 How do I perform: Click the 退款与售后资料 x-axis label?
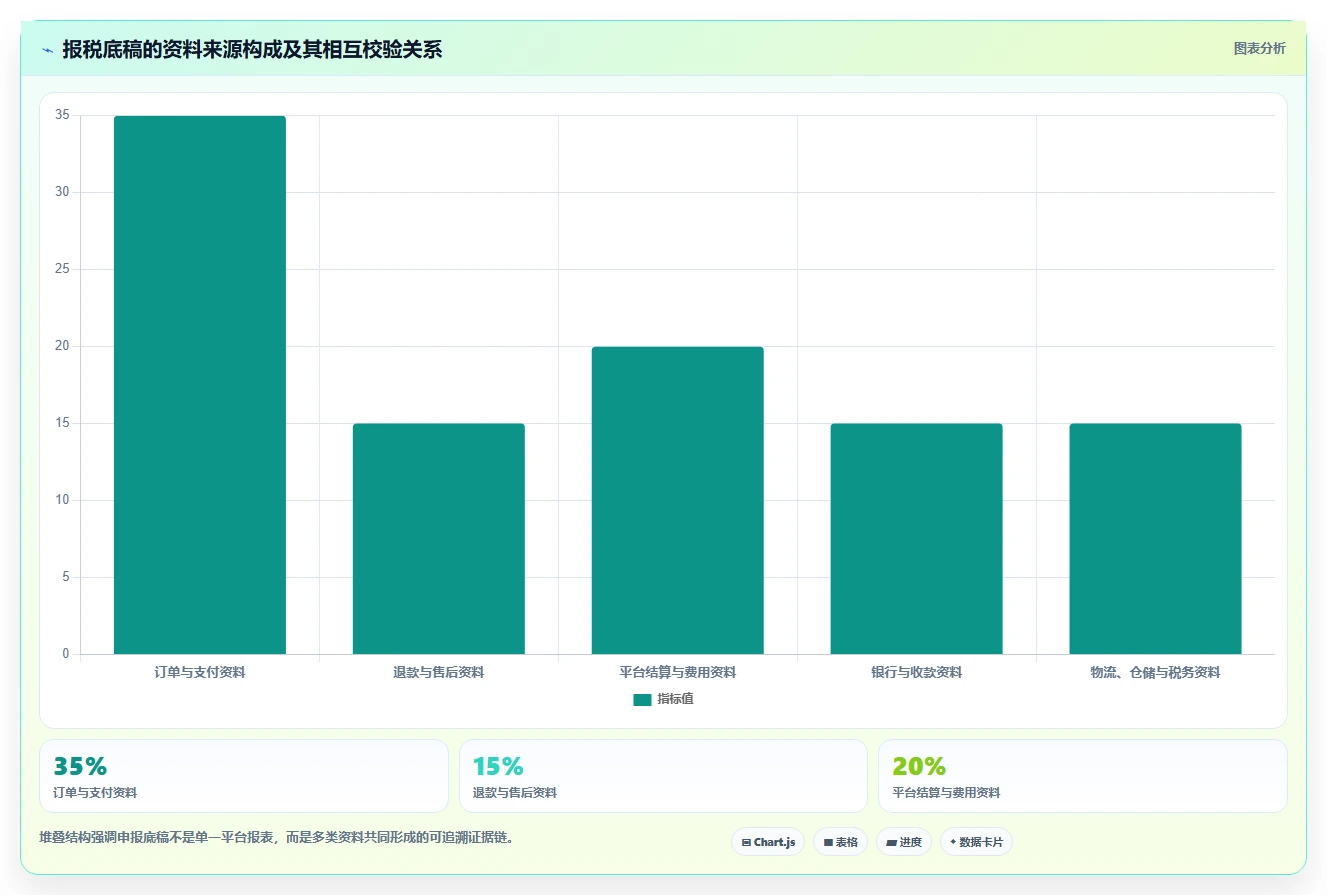pos(439,673)
